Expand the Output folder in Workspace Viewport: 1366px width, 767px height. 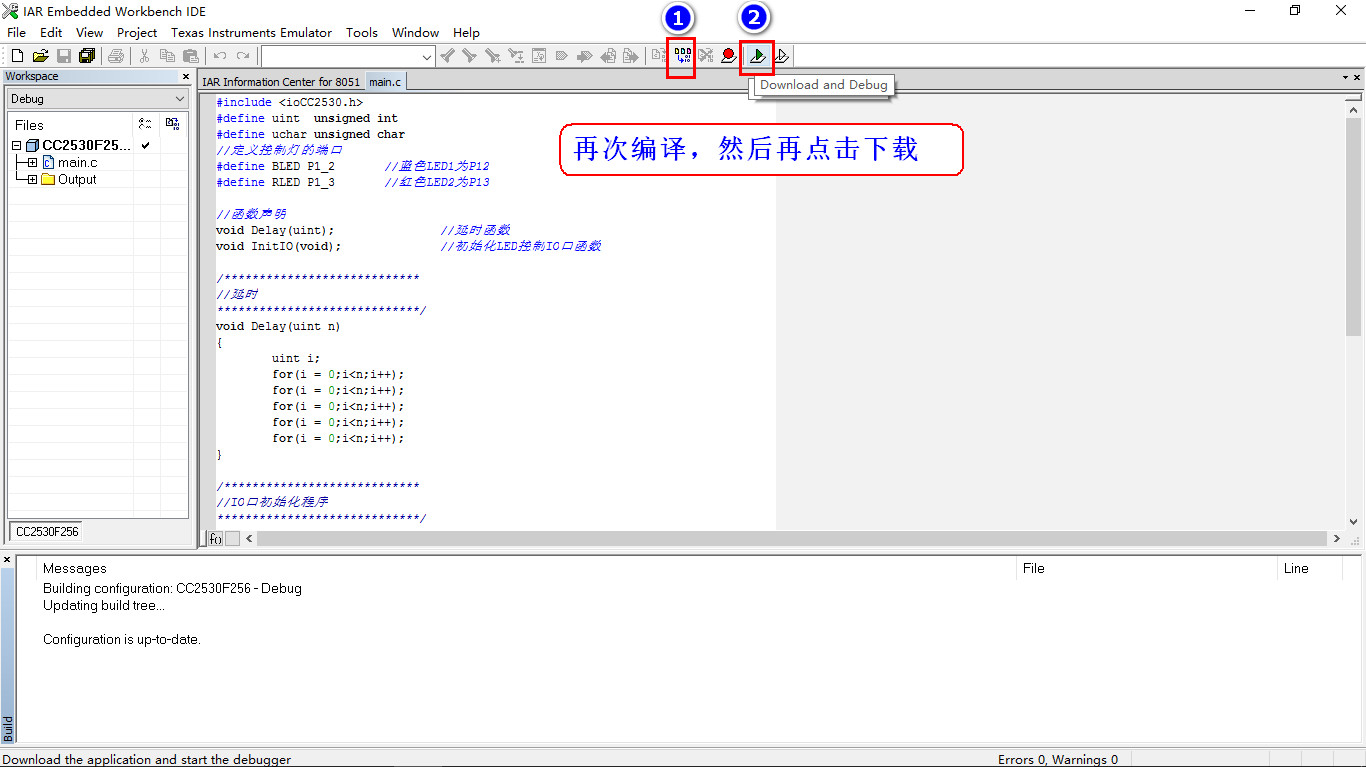tap(32, 179)
